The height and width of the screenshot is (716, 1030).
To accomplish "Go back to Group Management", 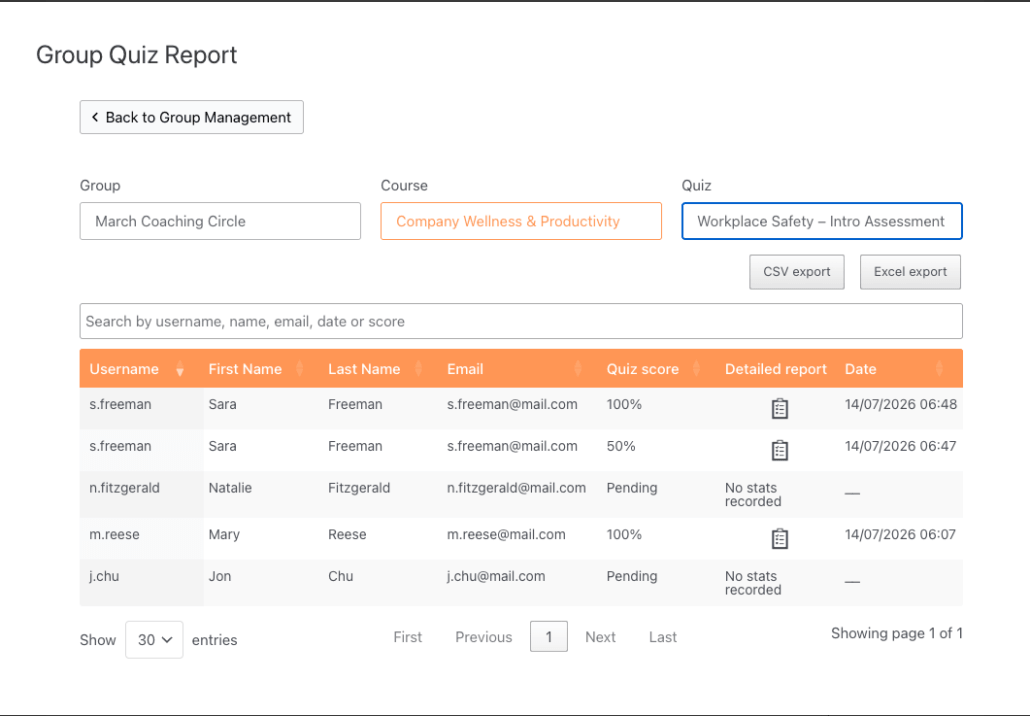I will 192,117.
